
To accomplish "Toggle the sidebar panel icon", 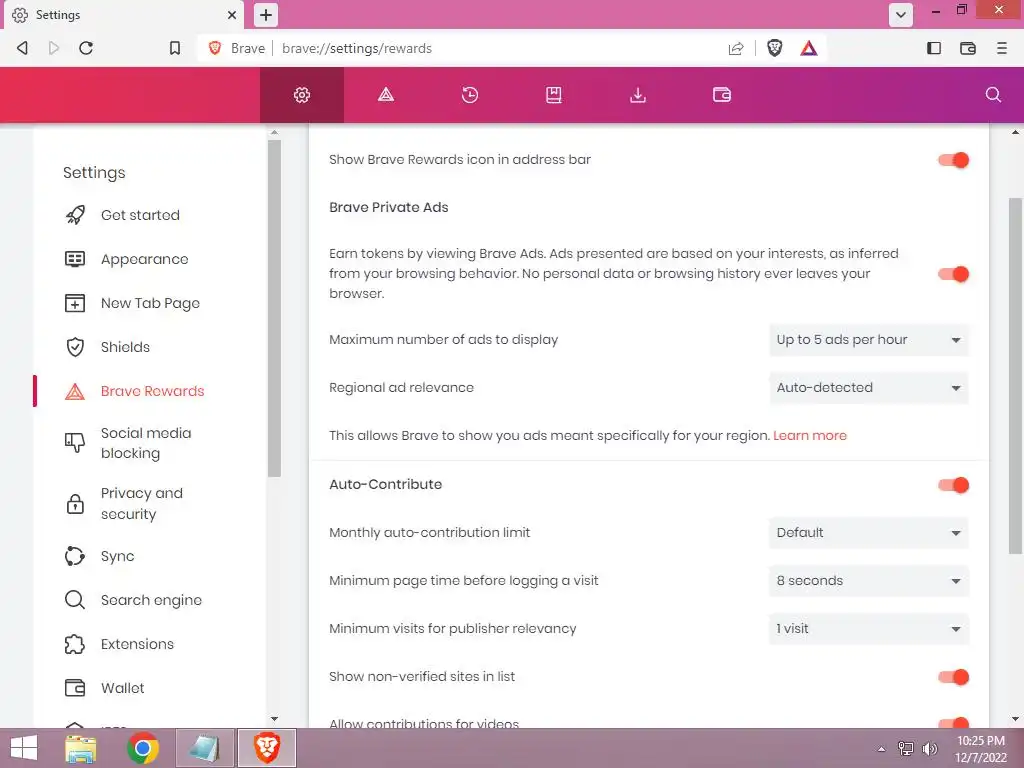I will click(x=934, y=48).
